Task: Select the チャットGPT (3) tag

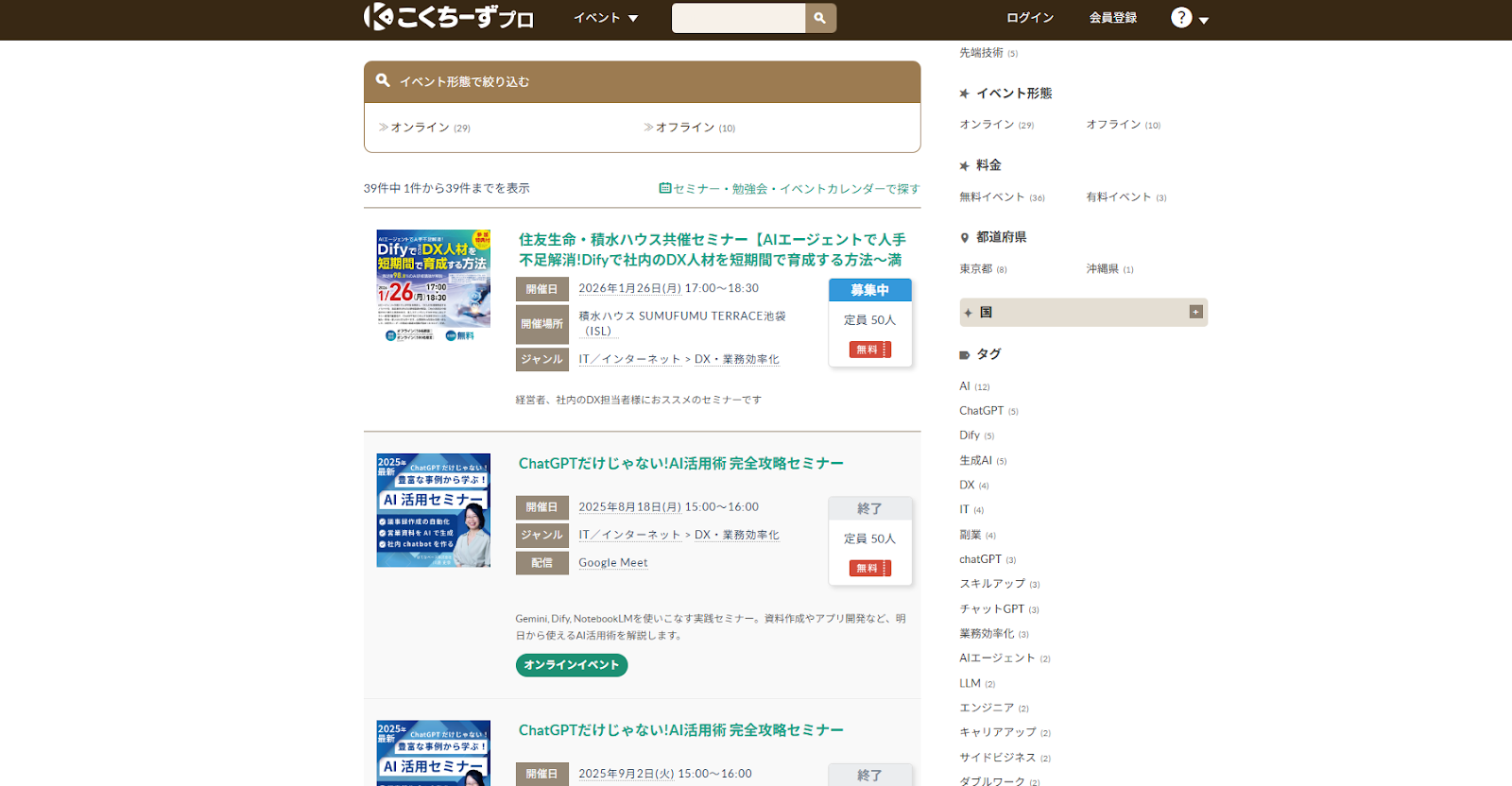Action: 999,609
